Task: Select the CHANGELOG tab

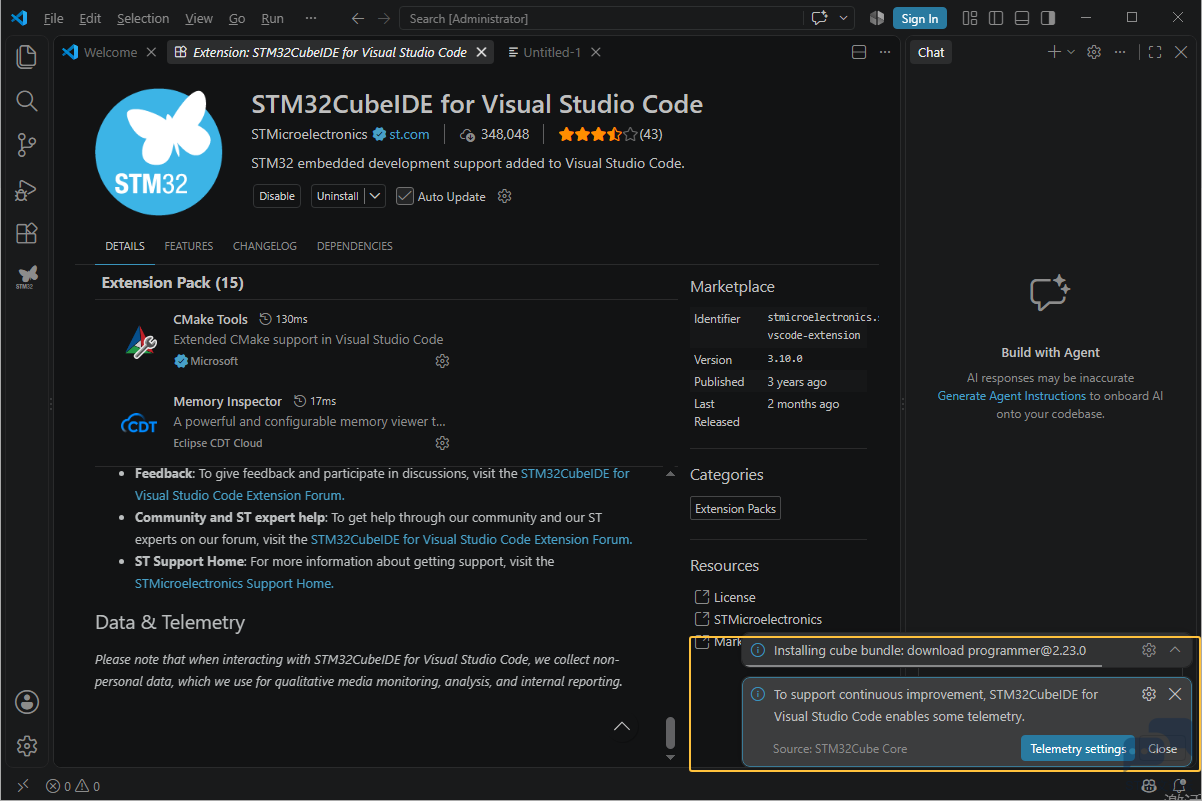Action: coord(265,246)
